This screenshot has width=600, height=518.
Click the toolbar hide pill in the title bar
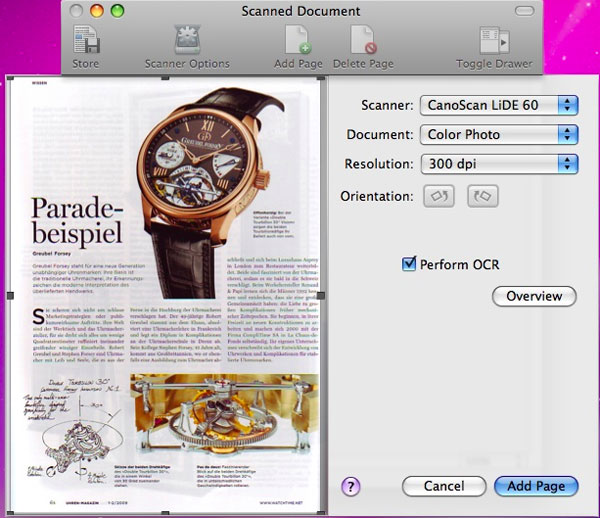[x=524, y=11]
